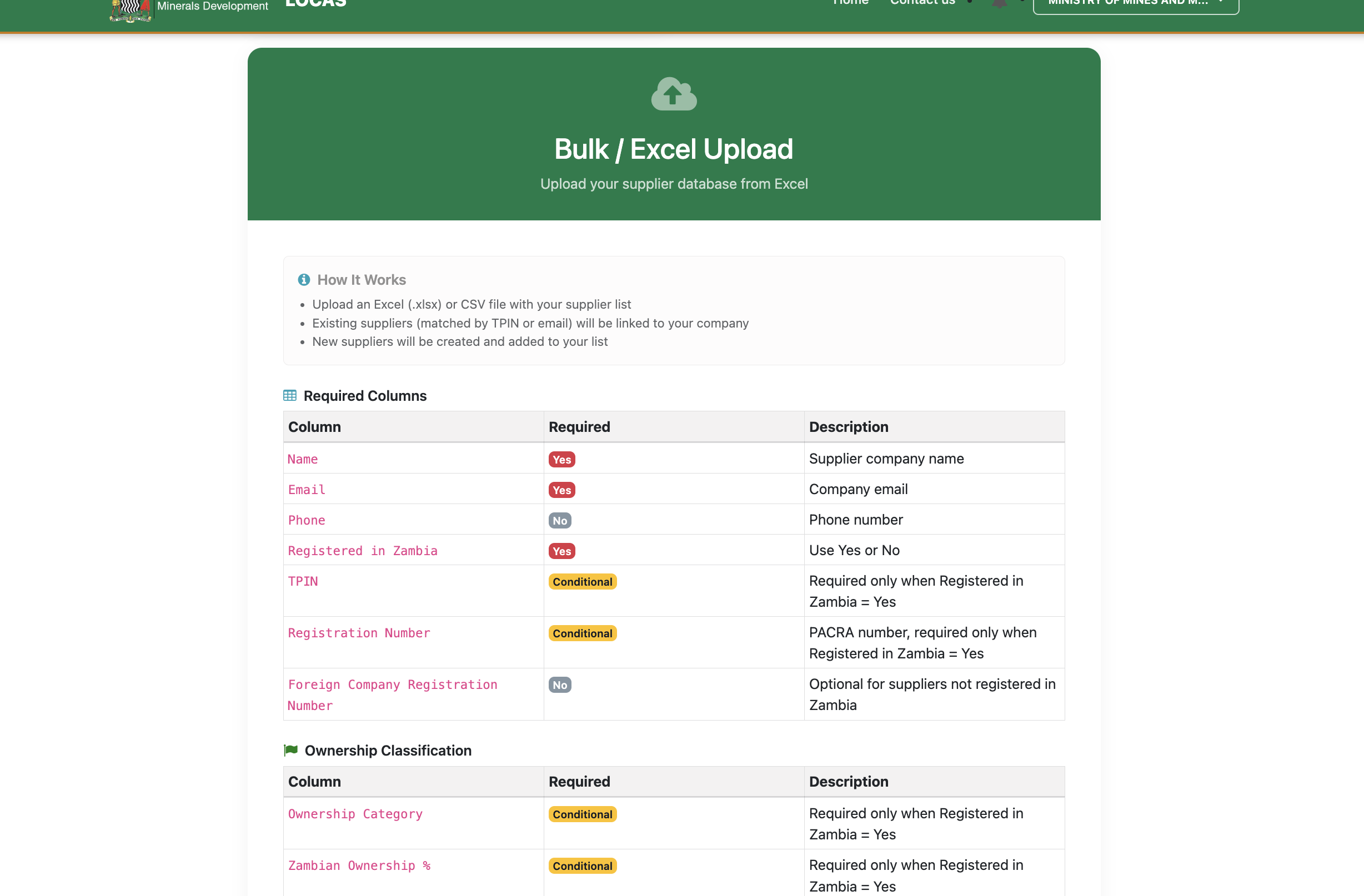Click the 'Upload an Excel (.xlsx) or CSV' bullet
The height and width of the screenshot is (896, 1364).
[x=471, y=304]
